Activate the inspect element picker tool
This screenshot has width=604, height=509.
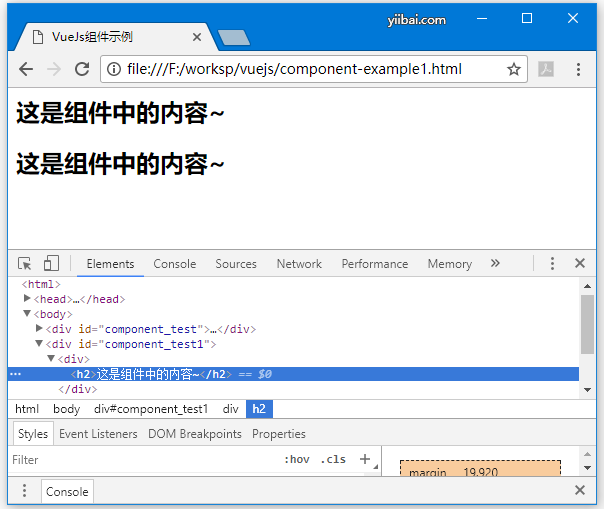click(x=25, y=264)
